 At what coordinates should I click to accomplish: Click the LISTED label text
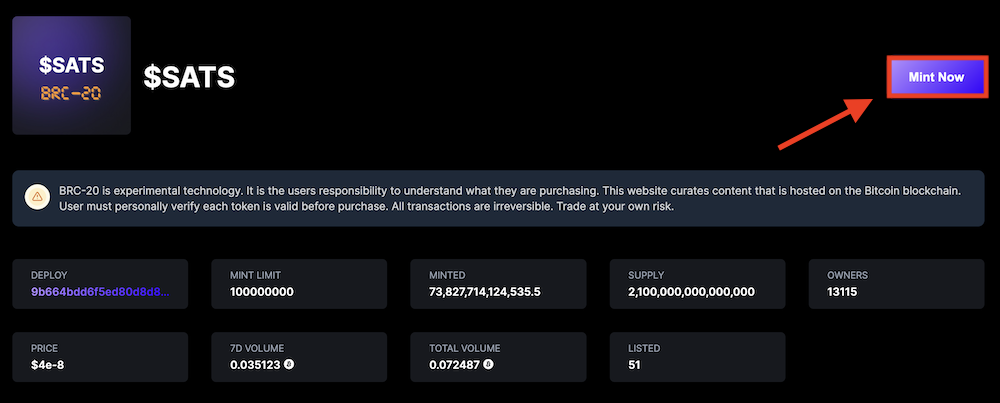pos(645,348)
